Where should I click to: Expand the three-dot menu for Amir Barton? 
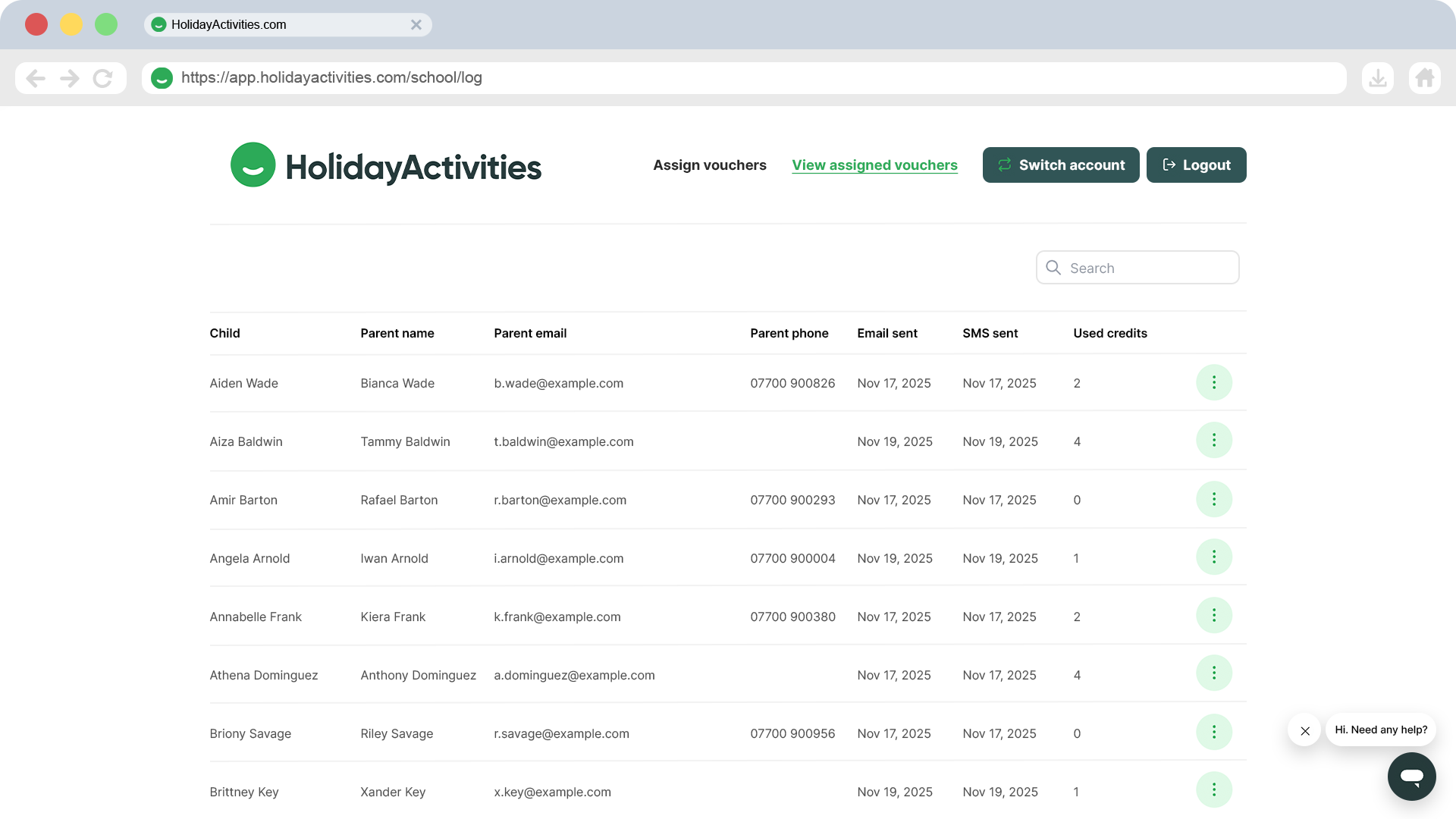[x=1213, y=499]
